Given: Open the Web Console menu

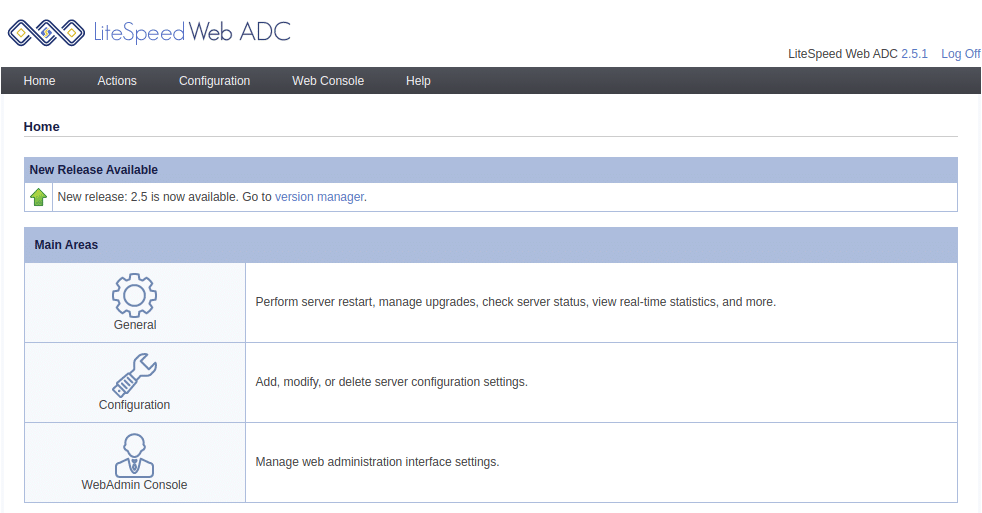Looking at the screenshot, I should pos(328,81).
